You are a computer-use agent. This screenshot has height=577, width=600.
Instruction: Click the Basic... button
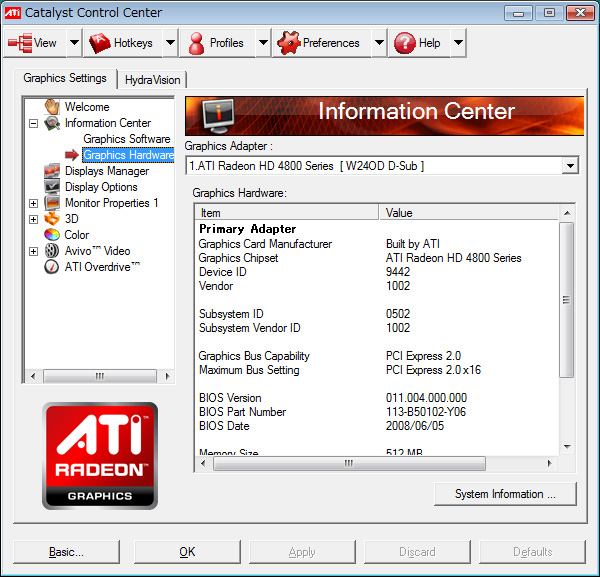tap(66, 552)
